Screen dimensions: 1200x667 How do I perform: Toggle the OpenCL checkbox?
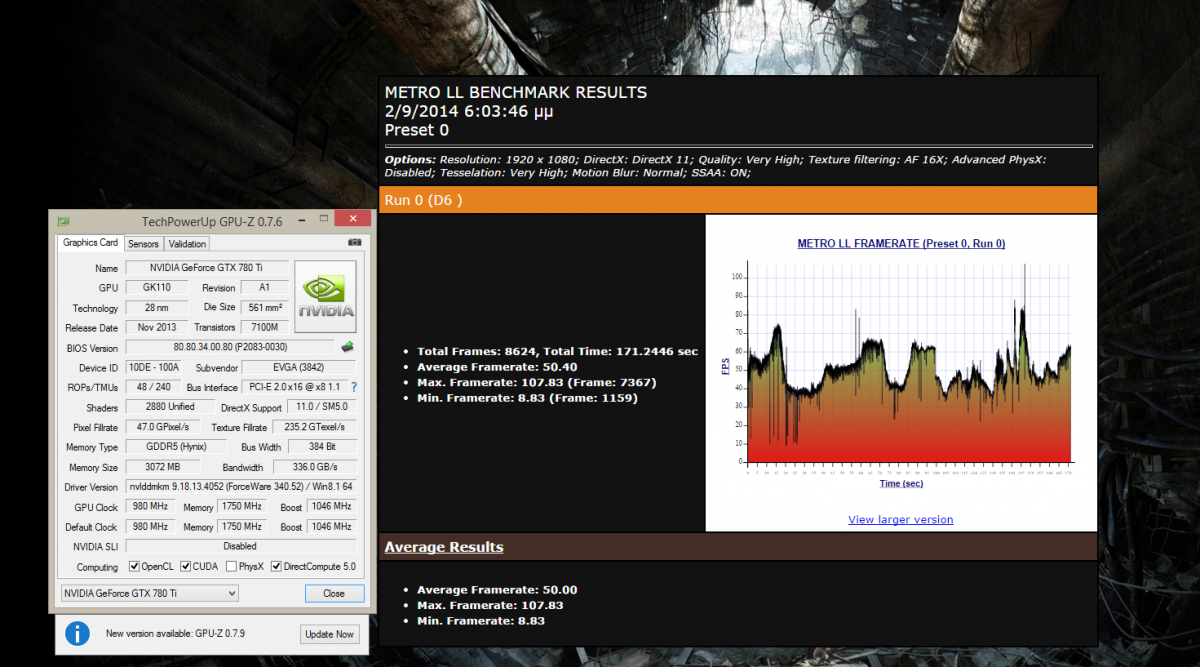pyautogui.click(x=134, y=567)
